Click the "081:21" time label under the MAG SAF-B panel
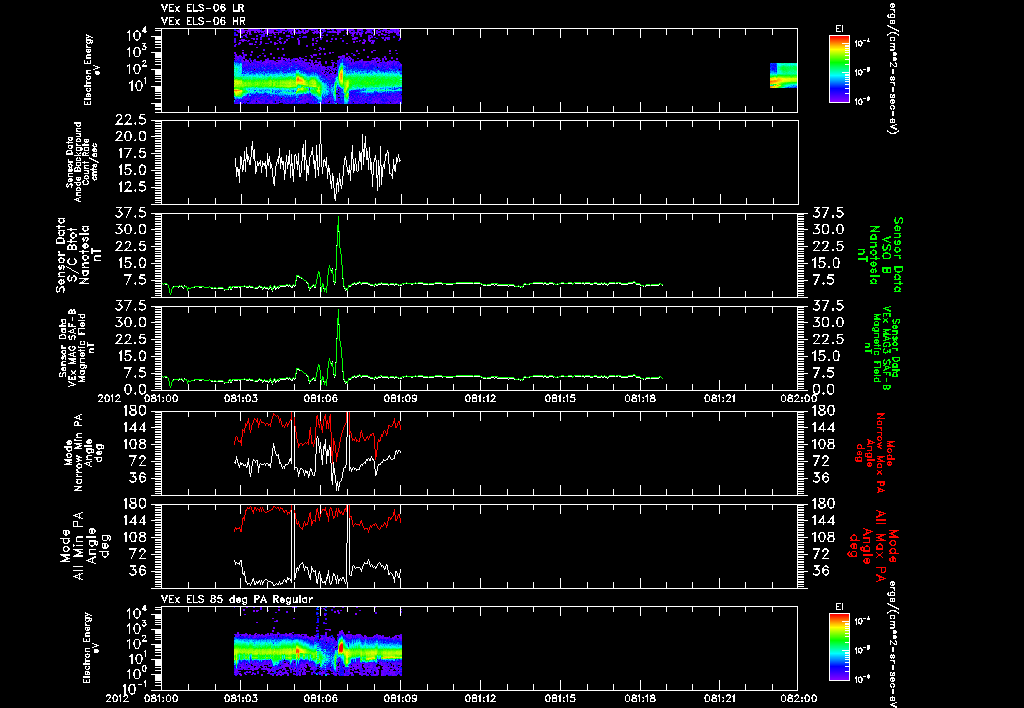This screenshot has width=1024, height=708. coord(720,398)
